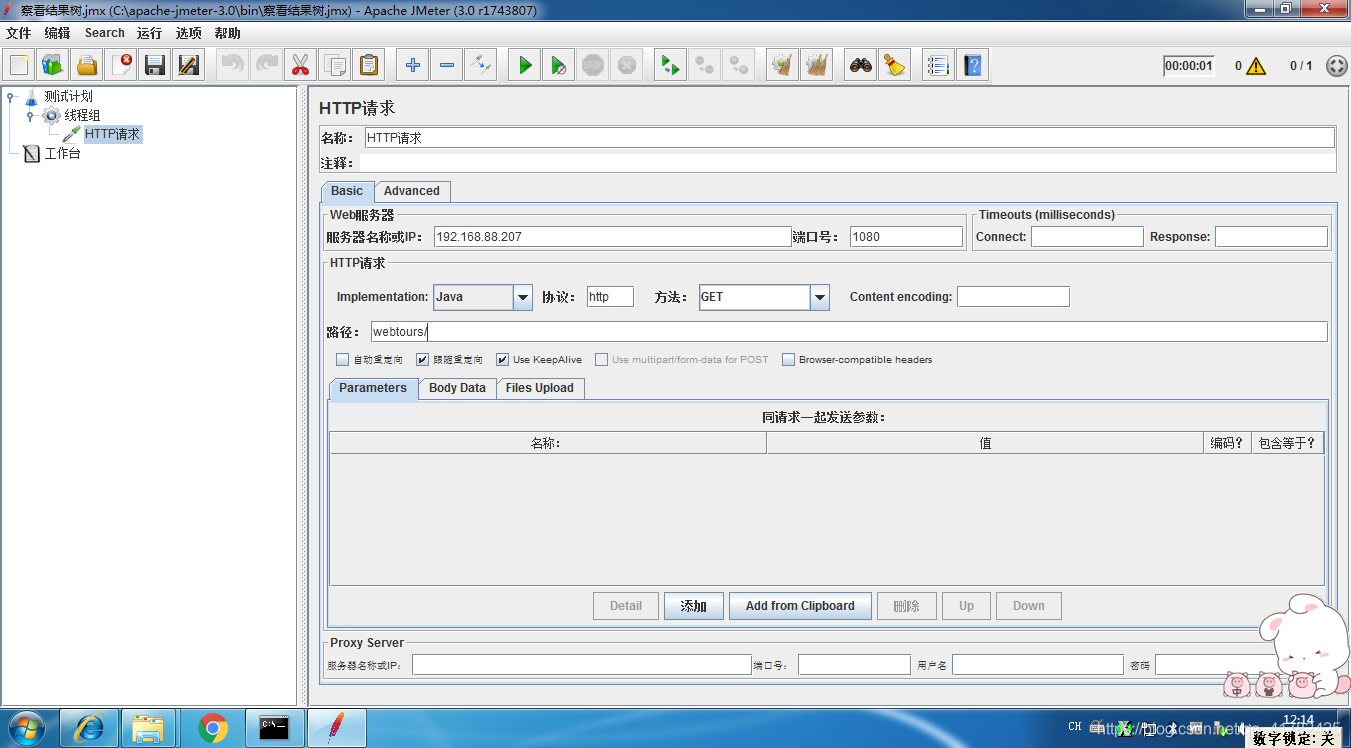Reset search with broom icon
The height and width of the screenshot is (748, 1351).
tap(895, 66)
